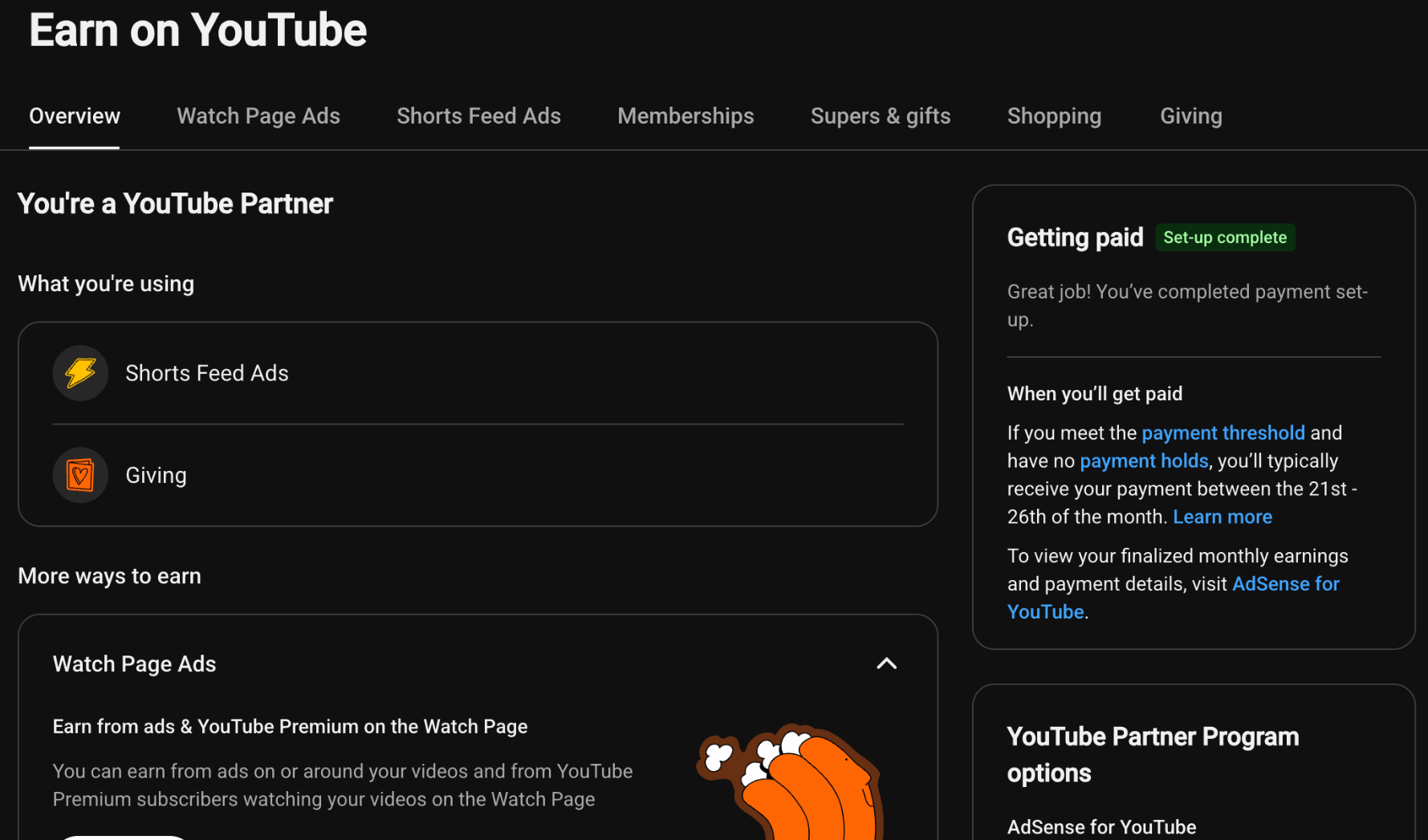Click the AdSense for YouTube subheading
Viewport: 1428px width, 840px height.
pos(1101,827)
